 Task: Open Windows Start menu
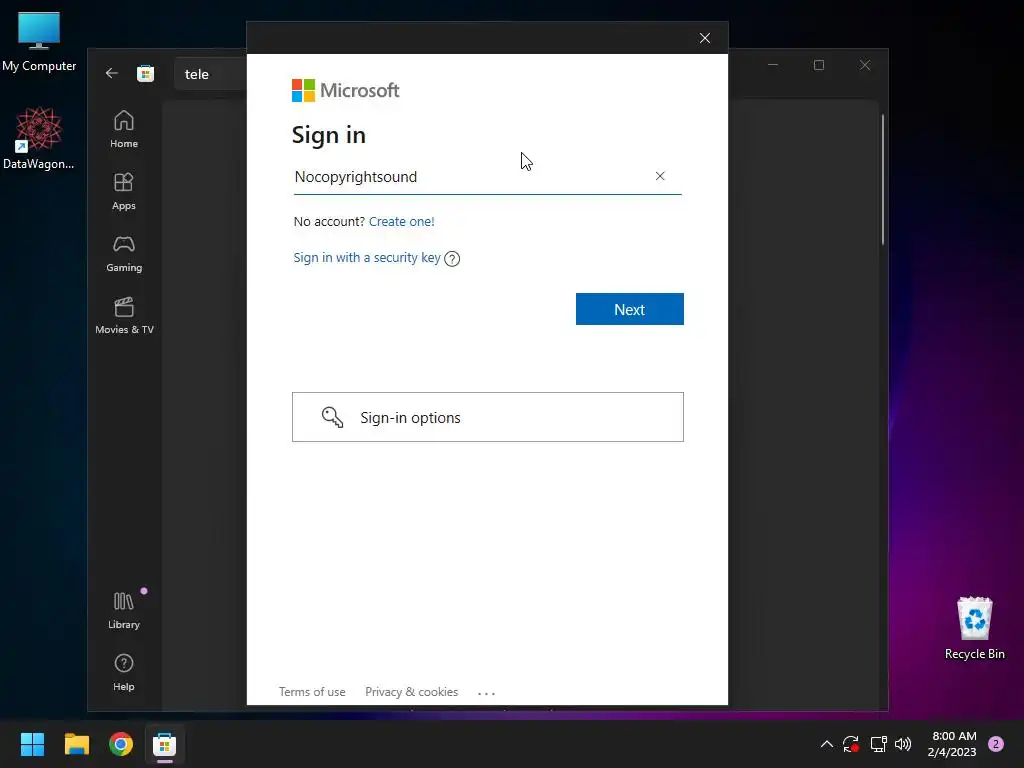click(x=32, y=744)
